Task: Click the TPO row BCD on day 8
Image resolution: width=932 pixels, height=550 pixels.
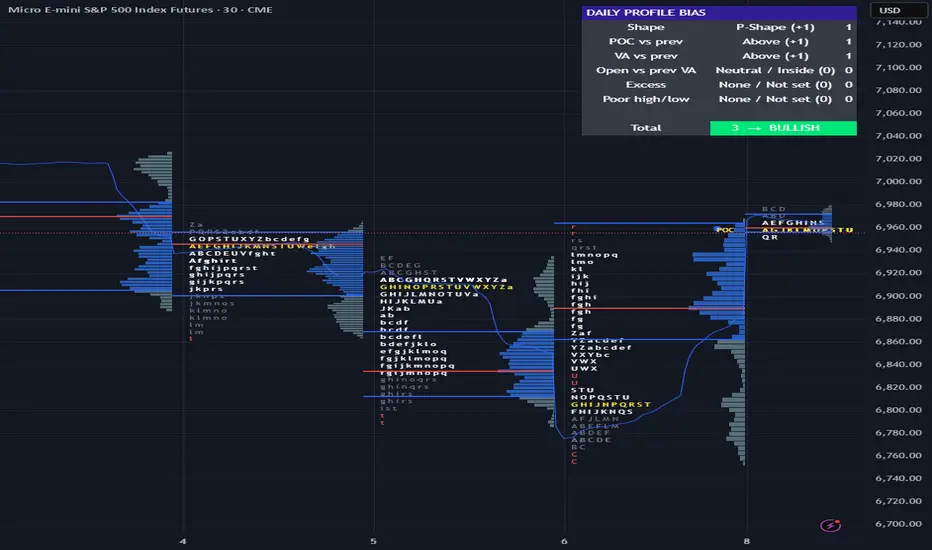Action: 774,209
